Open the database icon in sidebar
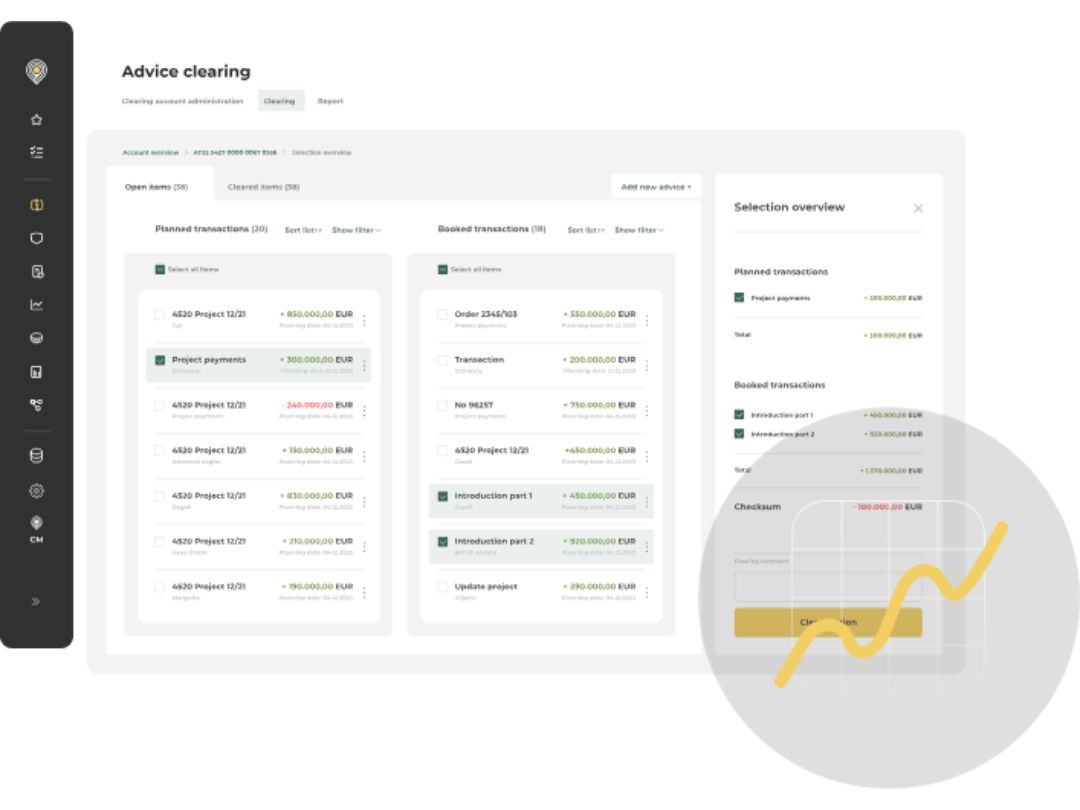This screenshot has width=1080, height=810. (37, 455)
